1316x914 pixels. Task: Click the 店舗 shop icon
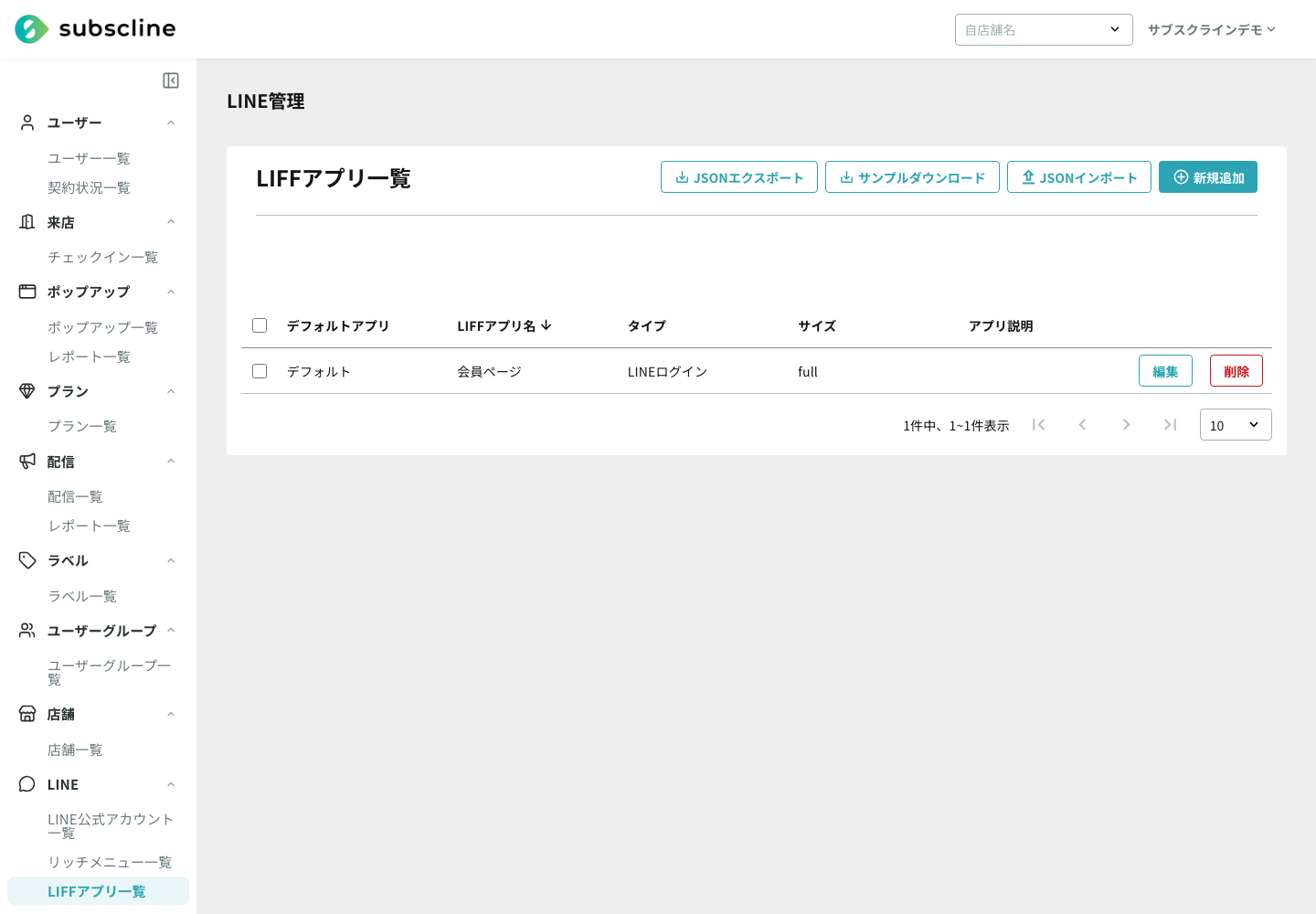tap(27, 714)
